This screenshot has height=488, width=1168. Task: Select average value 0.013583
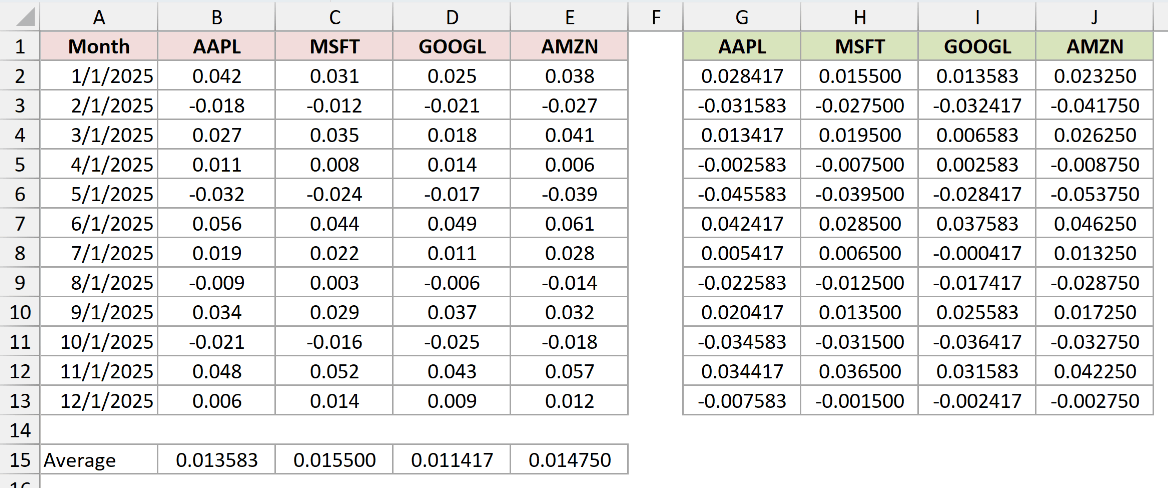[x=216, y=460]
